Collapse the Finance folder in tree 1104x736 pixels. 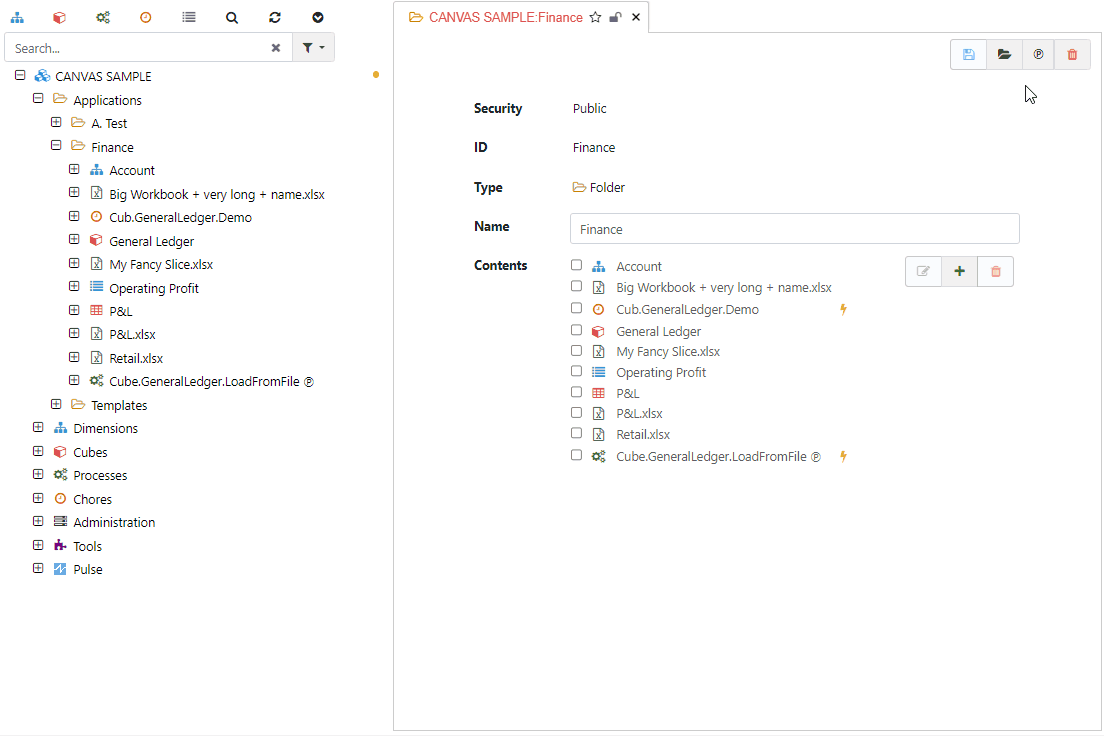[56, 146]
